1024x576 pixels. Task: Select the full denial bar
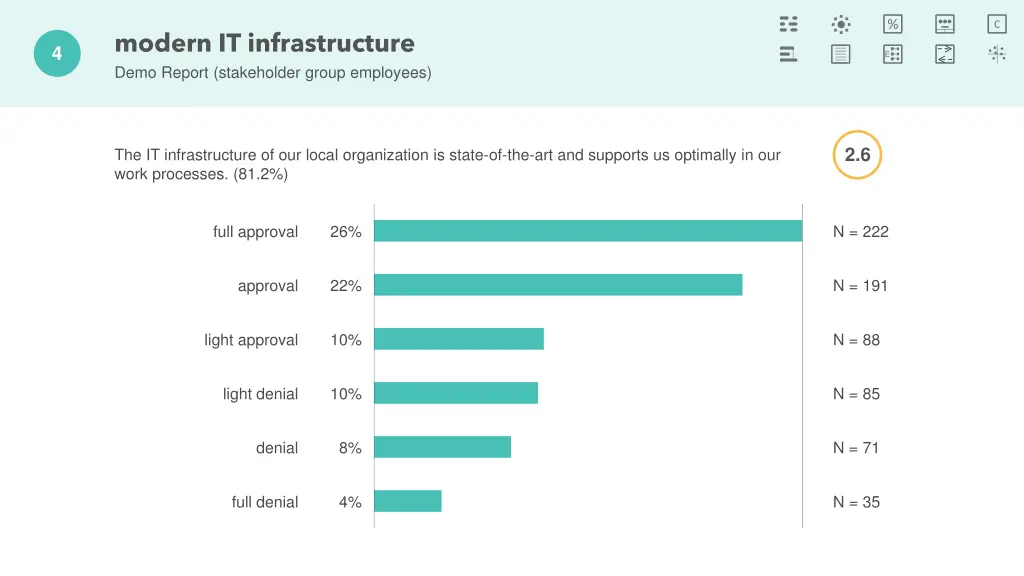click(x=408, y=501)
